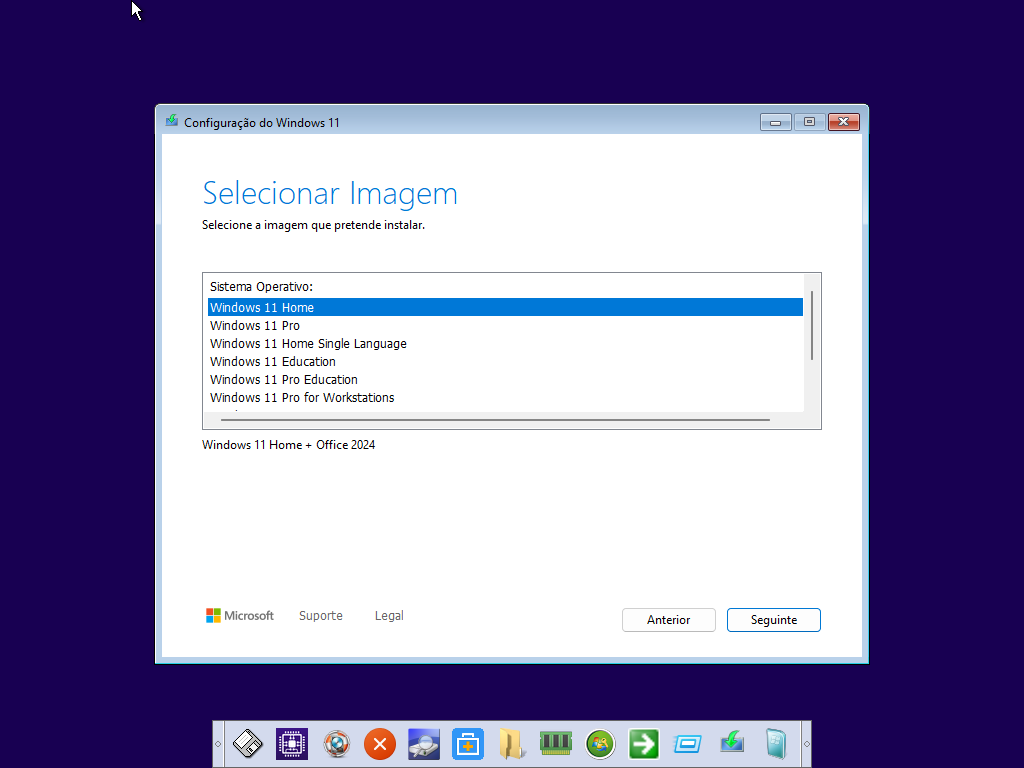Viewport: 1024px width, 768px height.
Task: Maximize the Configuração do Windows 11 window
Action: pyautogui.click(x=809, y=122)
